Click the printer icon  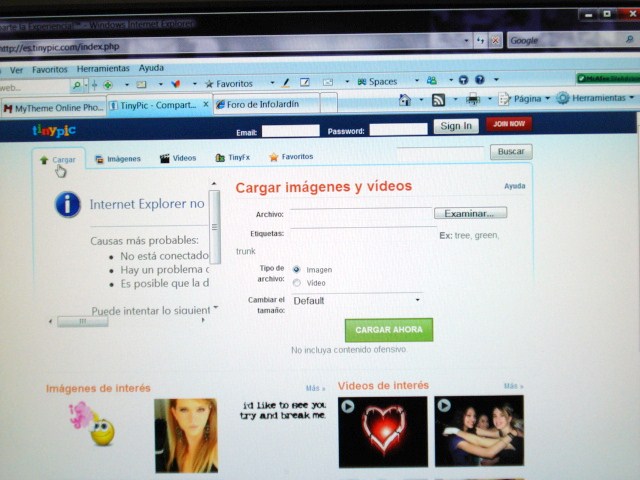[x=473, y=99]
